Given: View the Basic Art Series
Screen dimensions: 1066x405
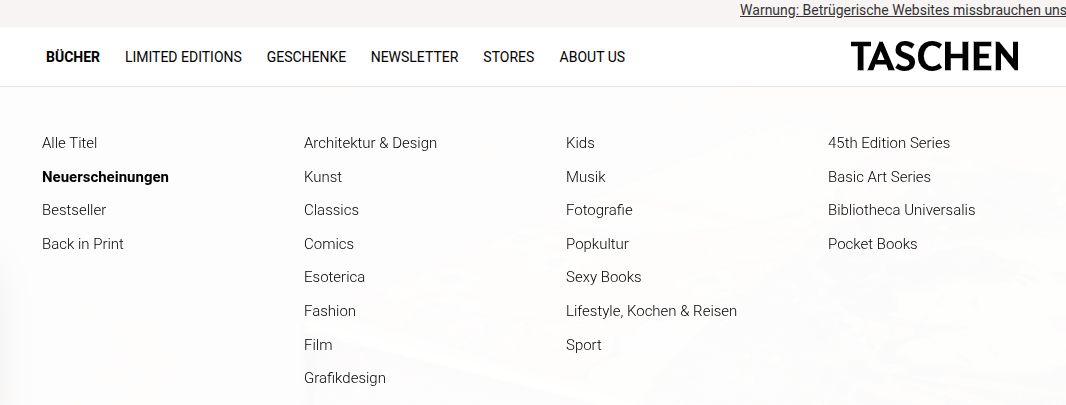Looking at the screenshot, I should [x=879, y=177].
